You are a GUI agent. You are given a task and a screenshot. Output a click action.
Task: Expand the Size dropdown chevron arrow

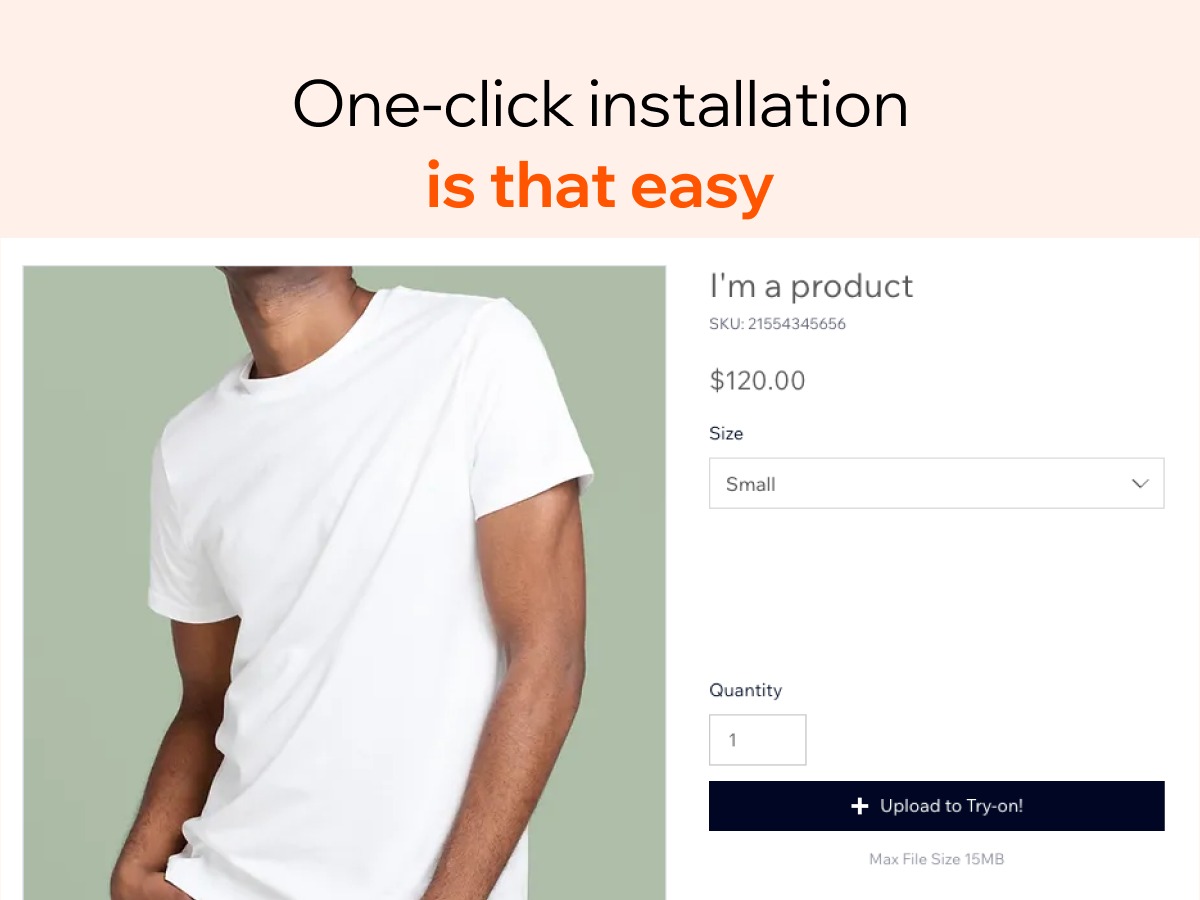(1140, 484)
